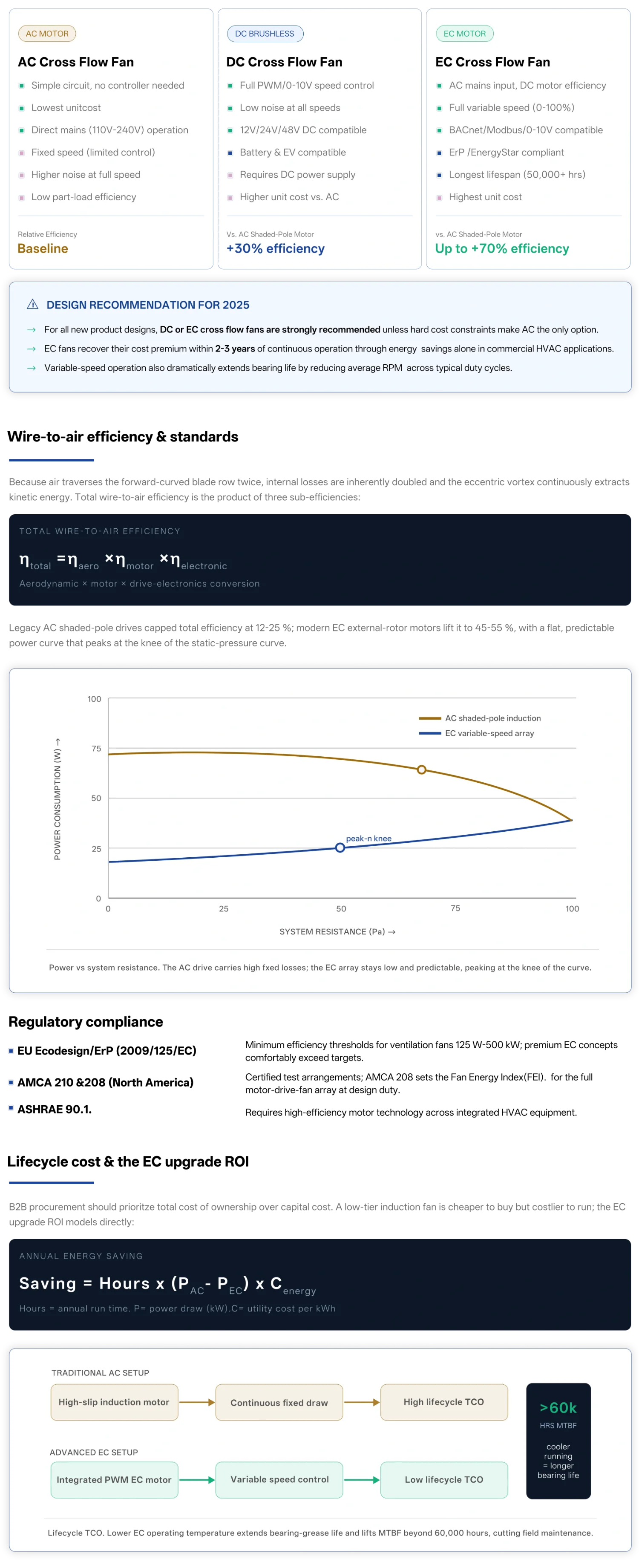The width and height of the screenshot is (639, 1568).
Task: Click the 'ADVANCED EC SETUP' label
Action: point(94,1453)
